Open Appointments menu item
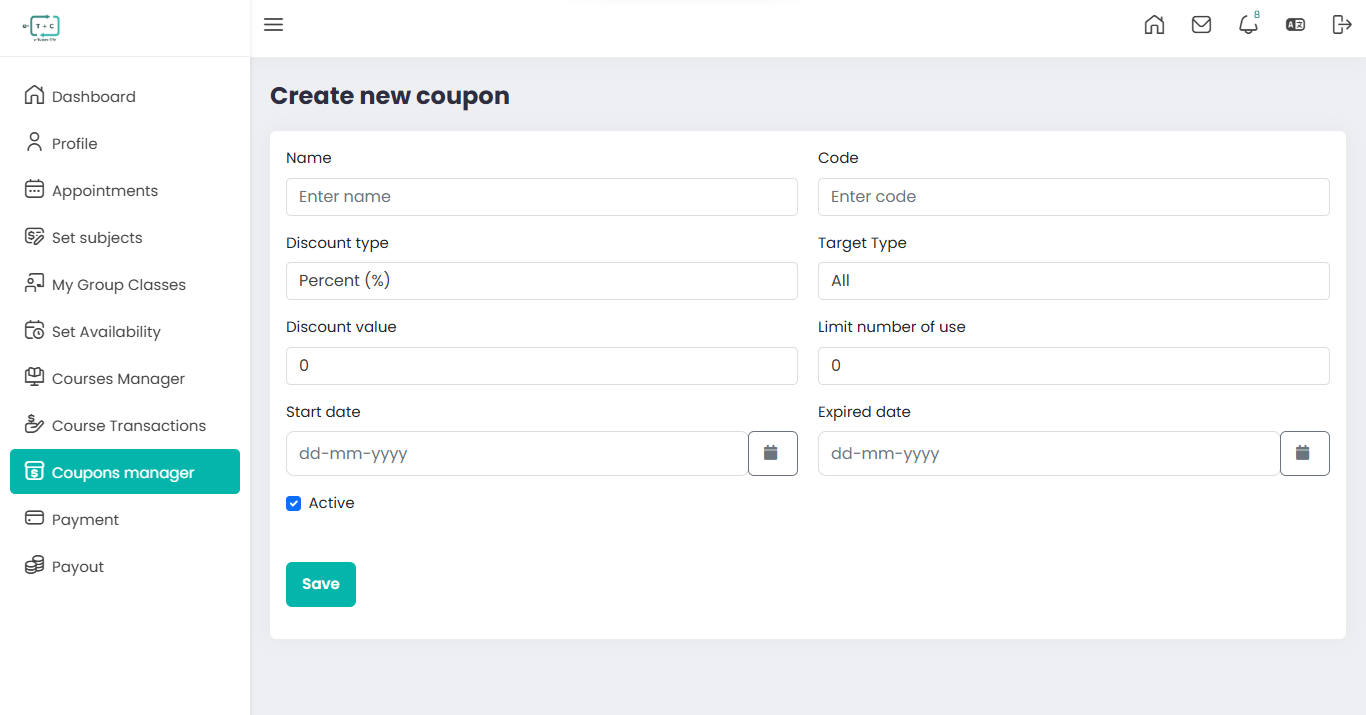This screenshot has height=715, width=1366. (125, 190)
